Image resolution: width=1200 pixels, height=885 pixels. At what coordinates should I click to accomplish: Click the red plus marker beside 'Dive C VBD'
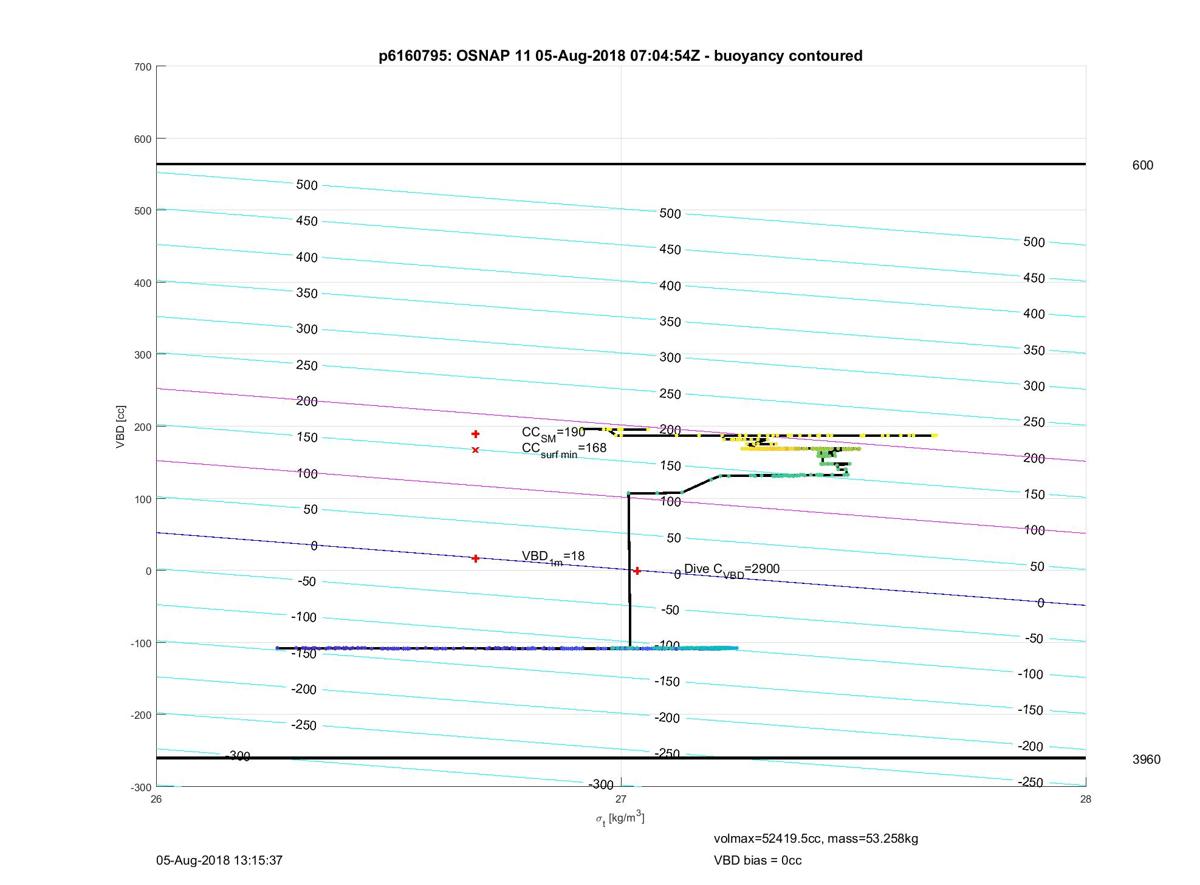tap(637, 571)
